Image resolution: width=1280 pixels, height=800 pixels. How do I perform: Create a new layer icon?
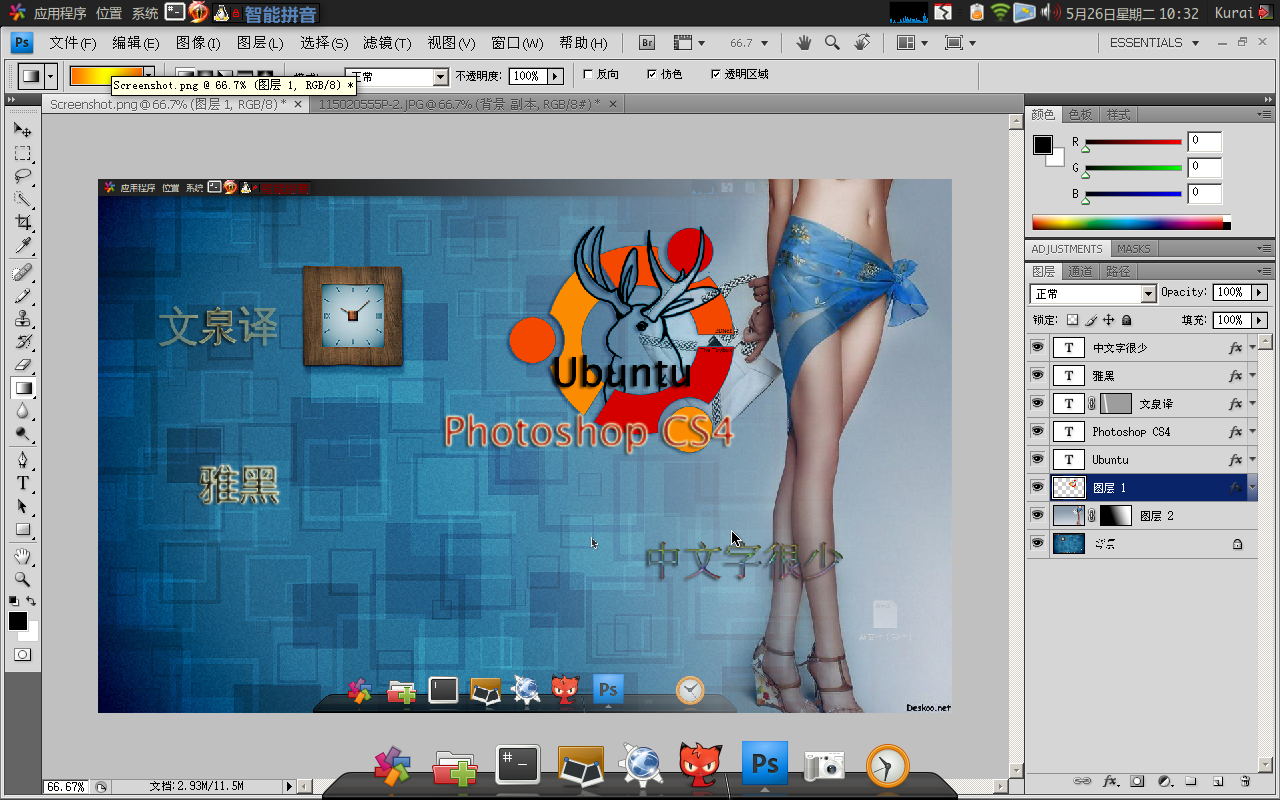pyautogui.click(x=1218, y=781)
